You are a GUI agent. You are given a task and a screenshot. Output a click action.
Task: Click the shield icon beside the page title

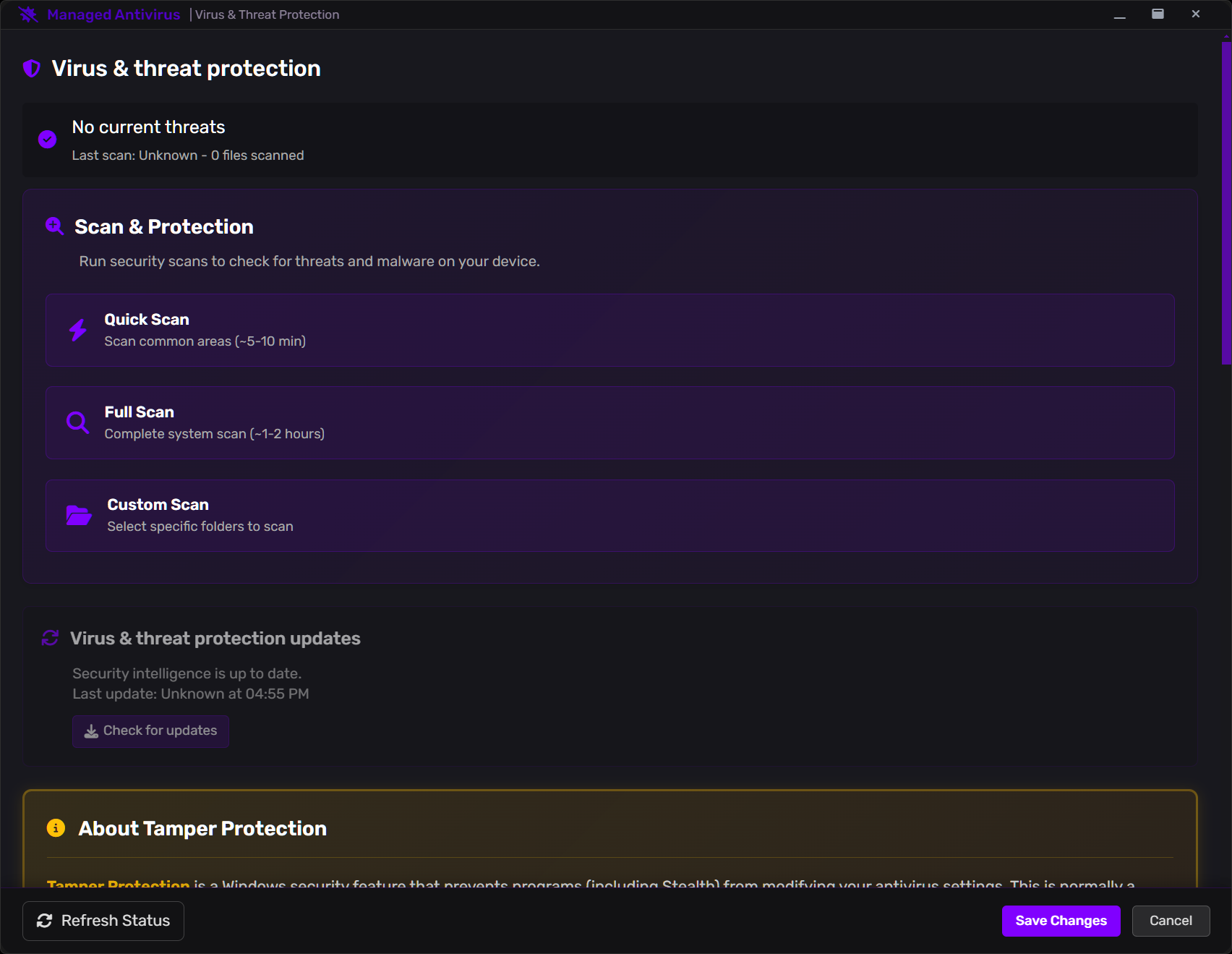(x=32, y=69)
